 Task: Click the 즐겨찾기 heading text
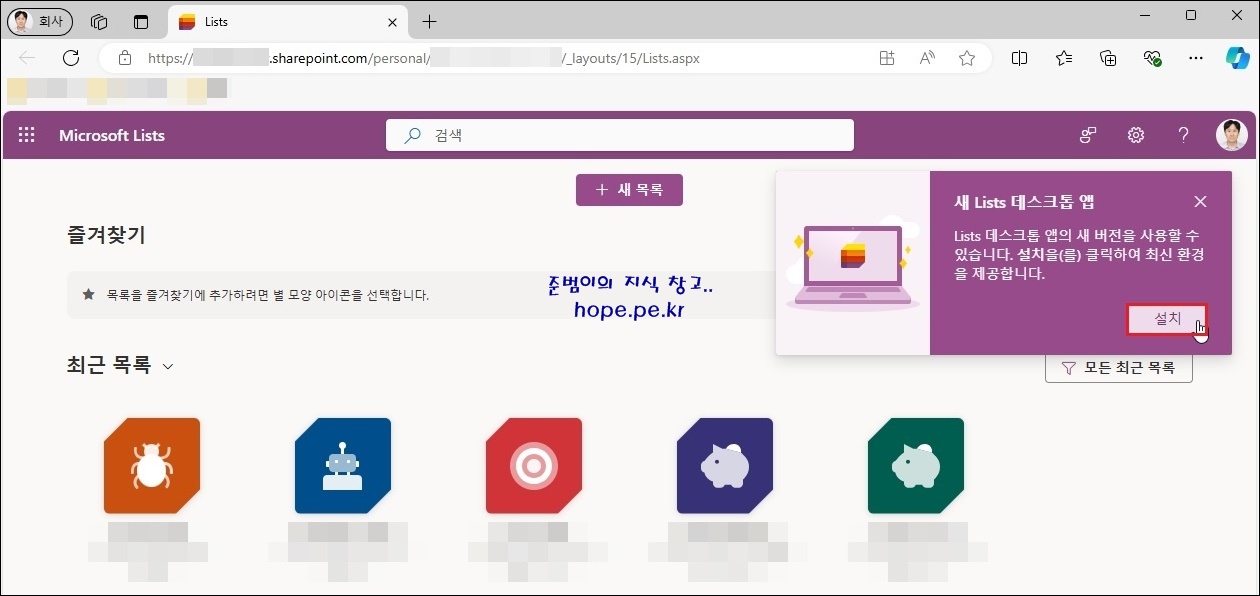tap(106, 235)
